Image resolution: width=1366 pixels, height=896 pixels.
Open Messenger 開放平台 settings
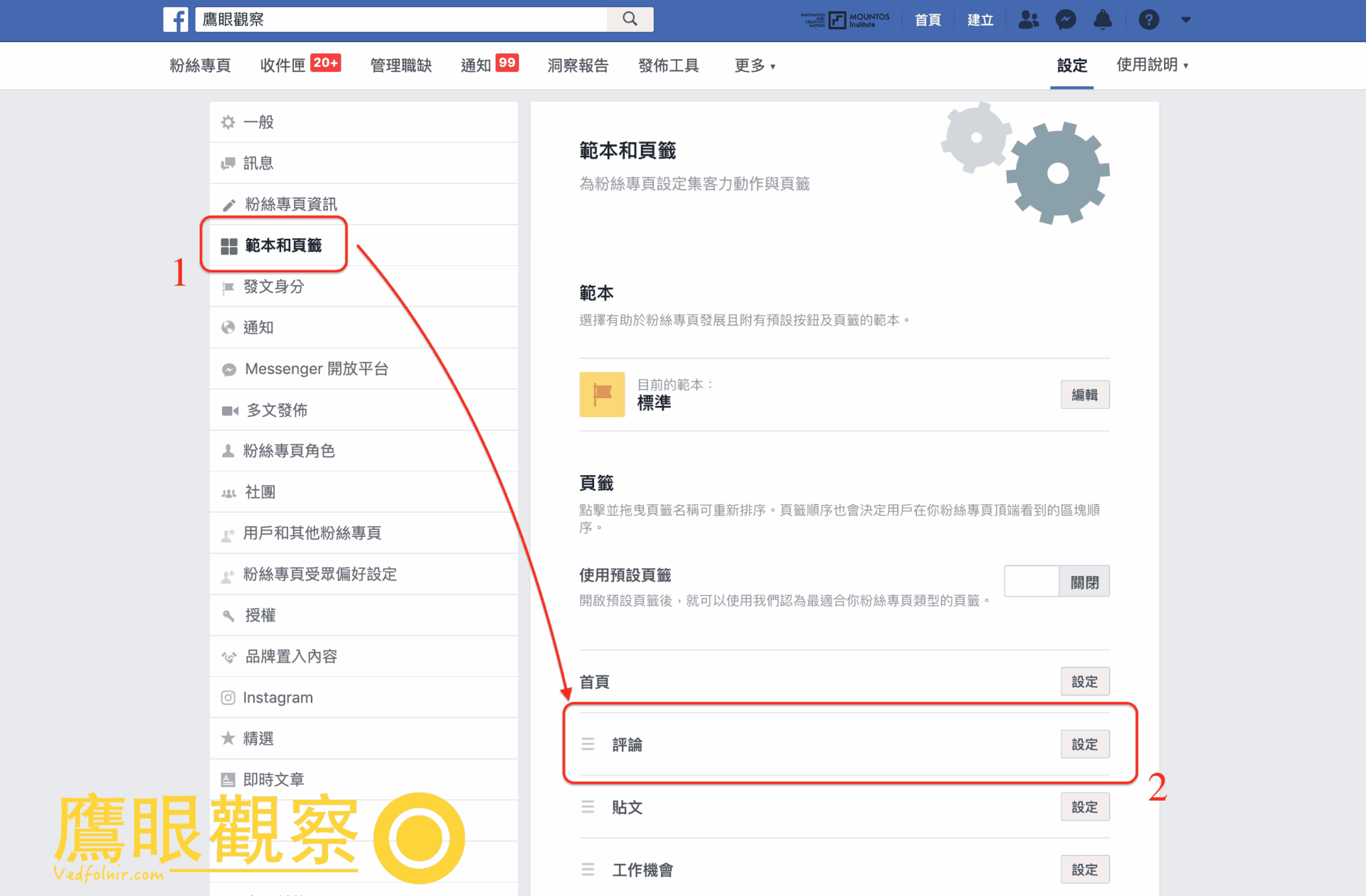pyautogui.click(x=364, y=368)
